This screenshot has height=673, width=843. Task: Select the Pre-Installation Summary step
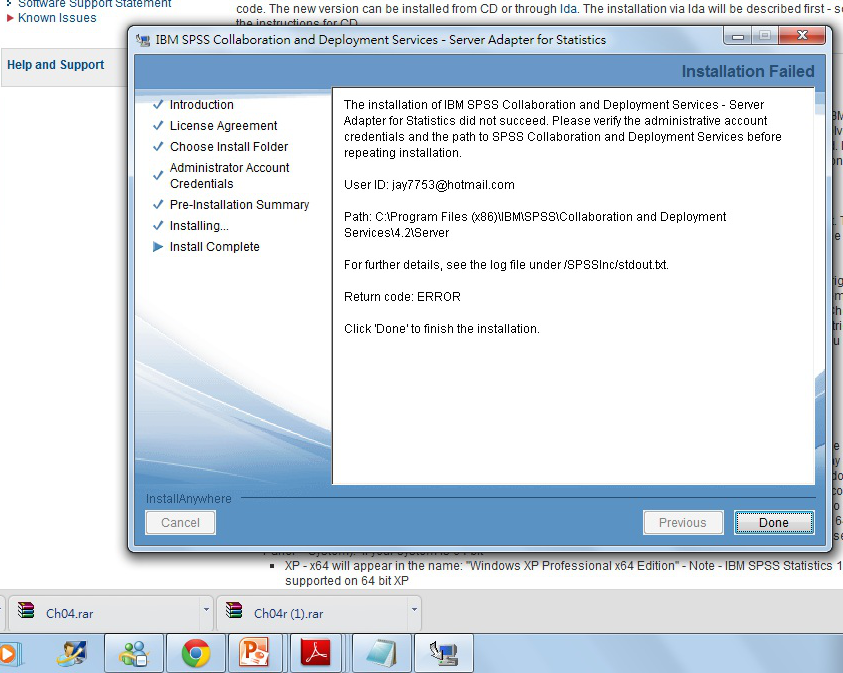(239, 205)
